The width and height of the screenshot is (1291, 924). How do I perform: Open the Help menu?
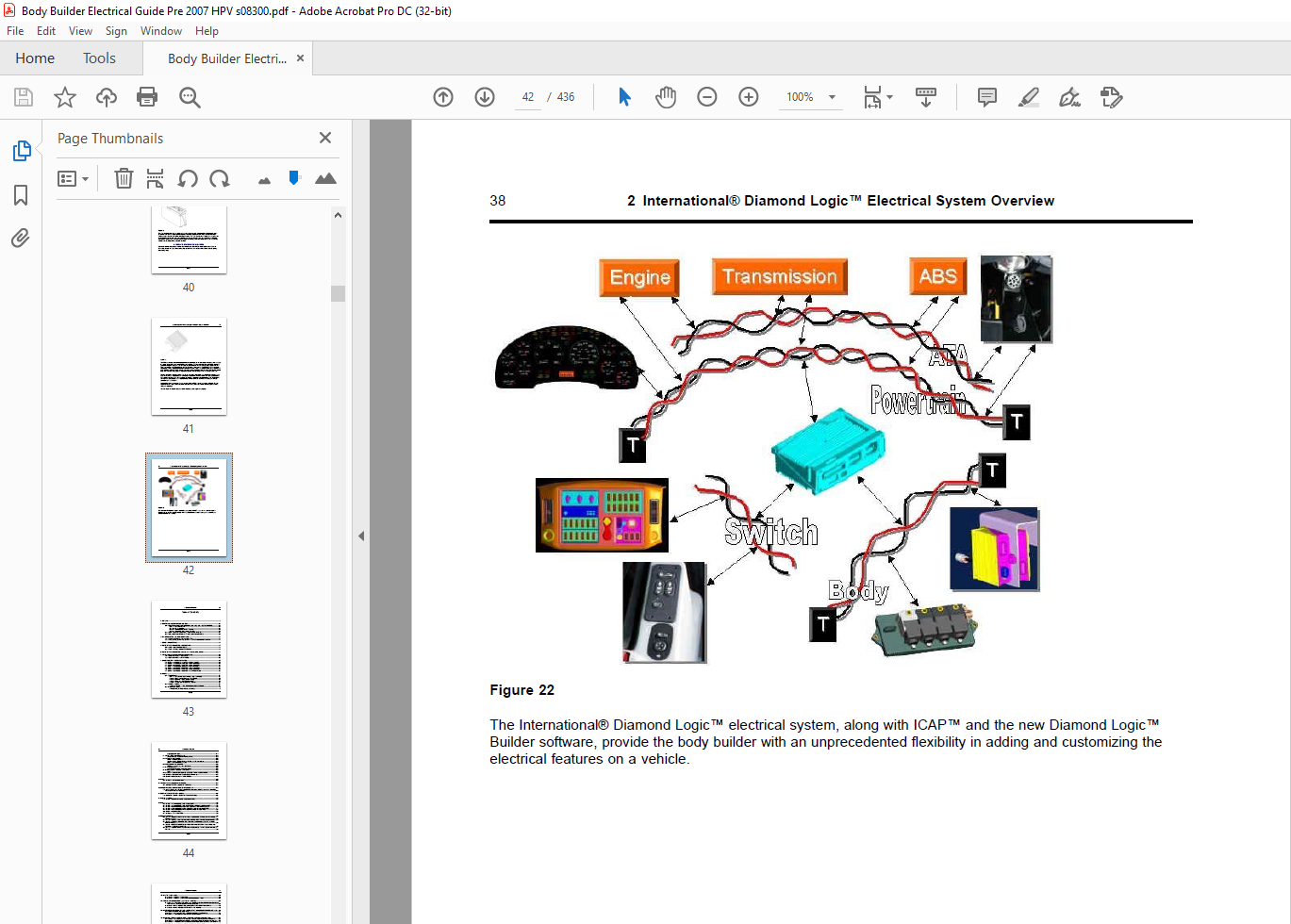(207, 31)
